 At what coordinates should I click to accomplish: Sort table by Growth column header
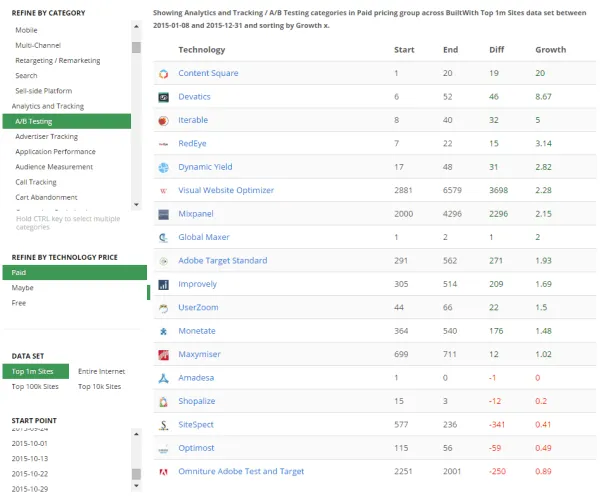pos(551,49)
